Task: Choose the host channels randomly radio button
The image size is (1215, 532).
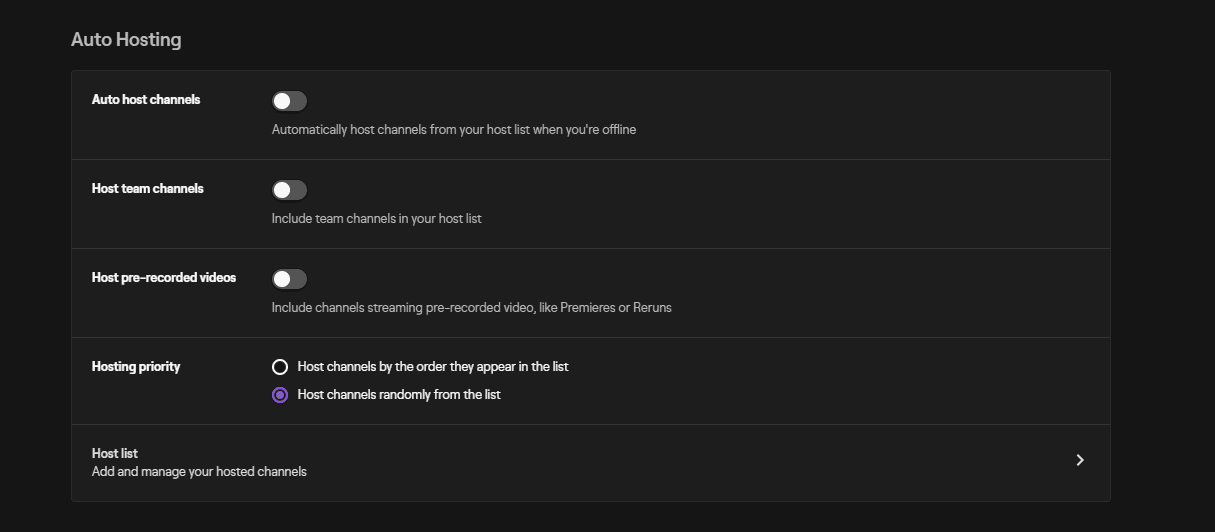Action: coord(280,395)
